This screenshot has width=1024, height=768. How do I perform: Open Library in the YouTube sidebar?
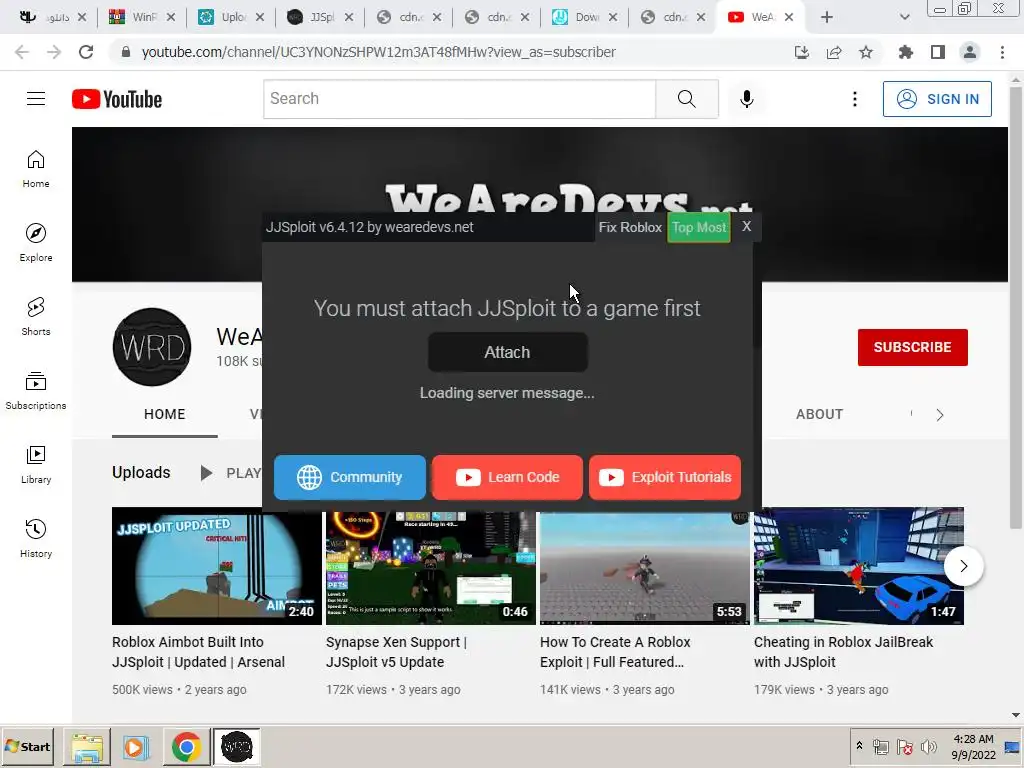[x=36, y=464]
